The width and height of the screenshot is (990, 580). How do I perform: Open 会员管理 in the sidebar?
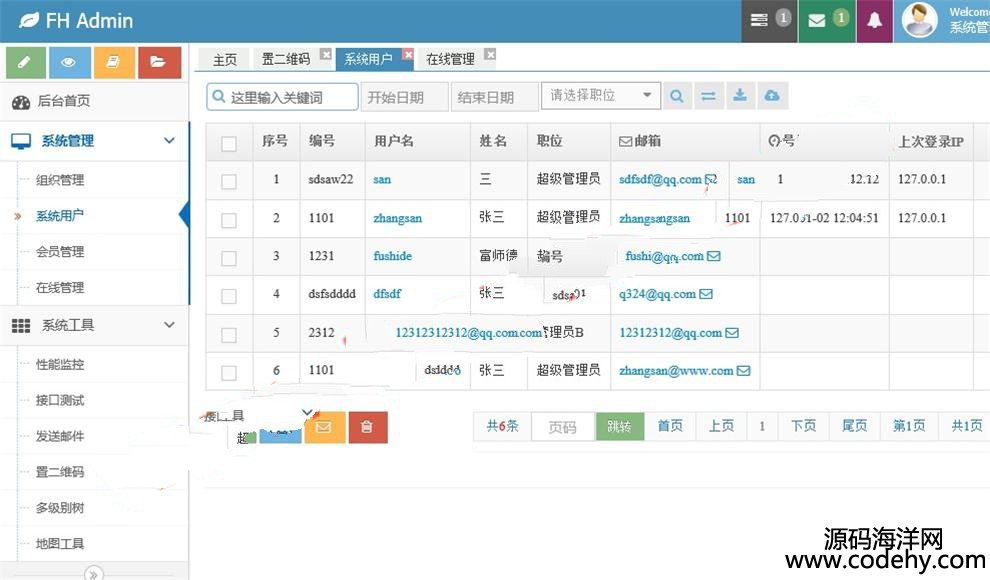(60, 252)
